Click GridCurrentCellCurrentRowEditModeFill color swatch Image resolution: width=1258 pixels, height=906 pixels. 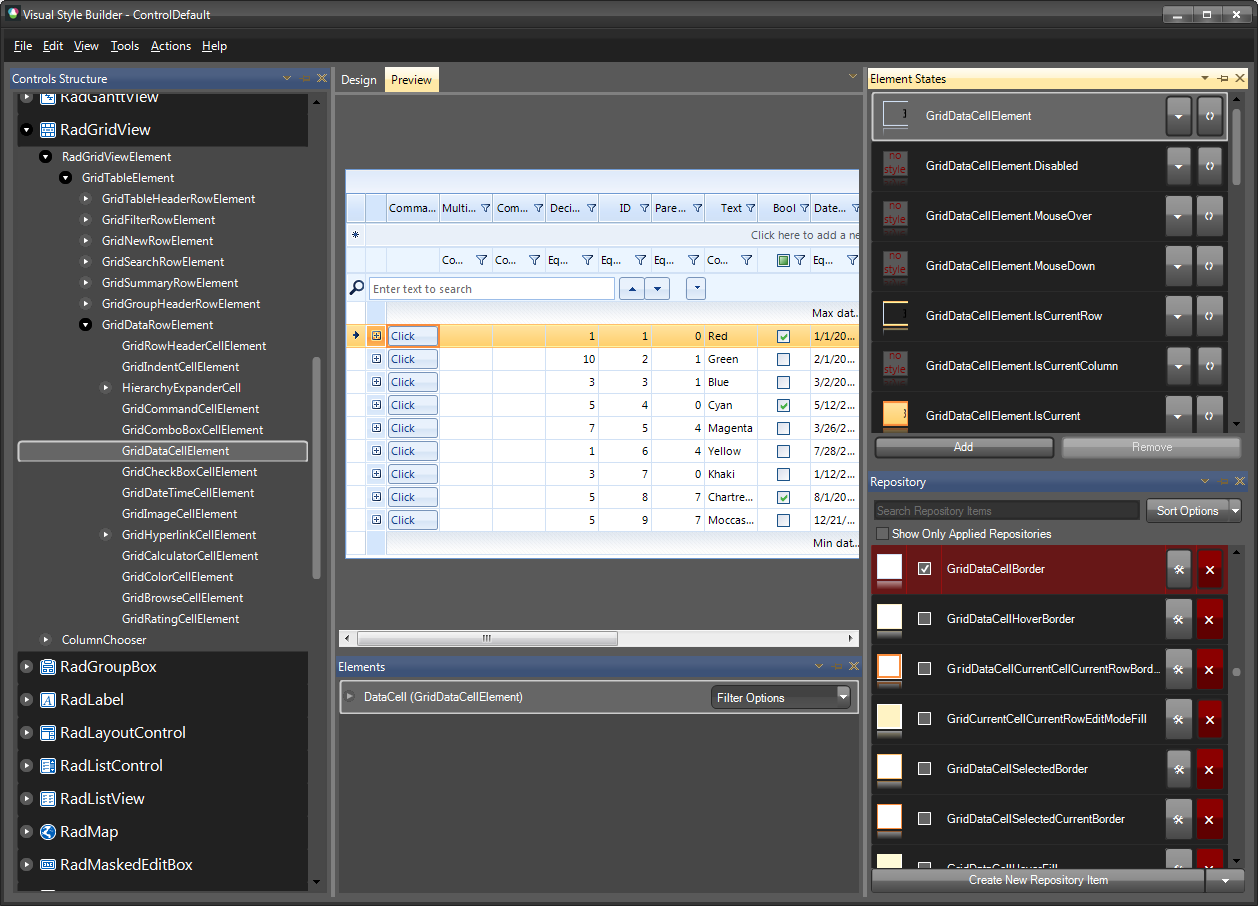point(889,719)
